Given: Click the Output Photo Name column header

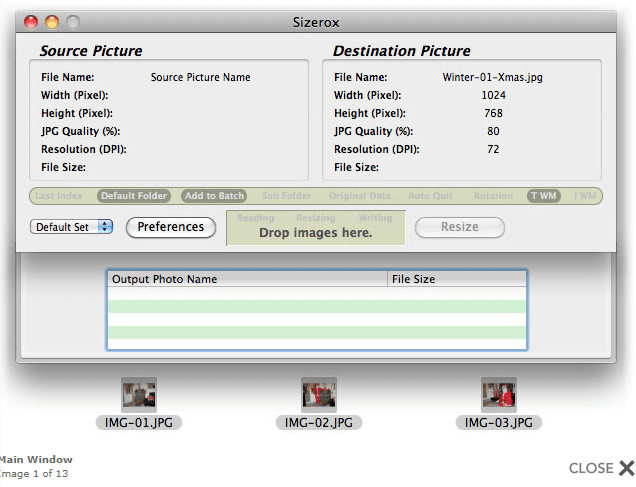Looking at the screenshot, I should [x=247, y=280].
